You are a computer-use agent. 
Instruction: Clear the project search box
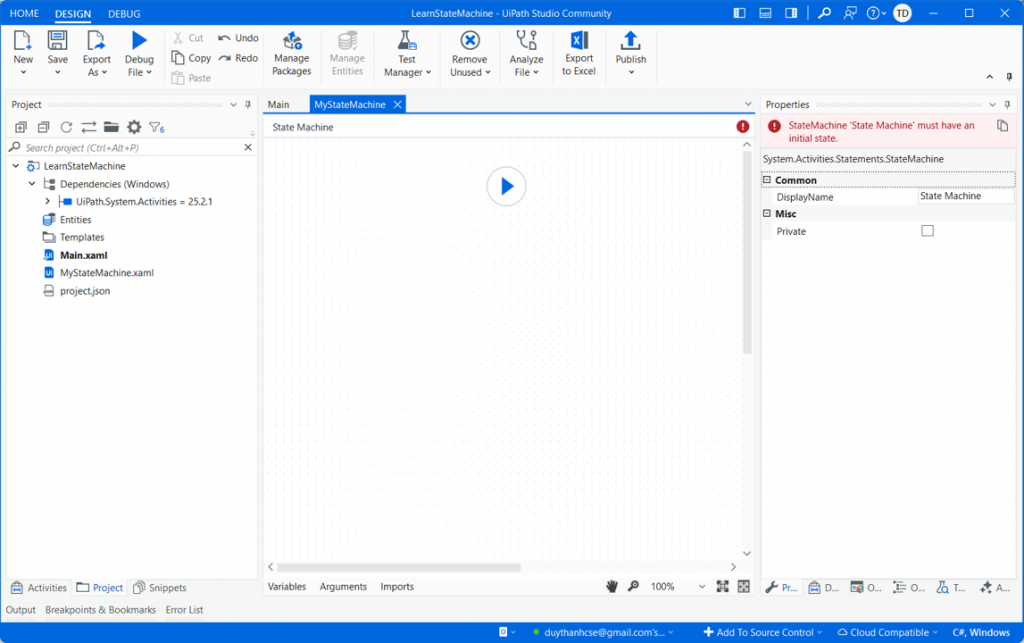248,148
